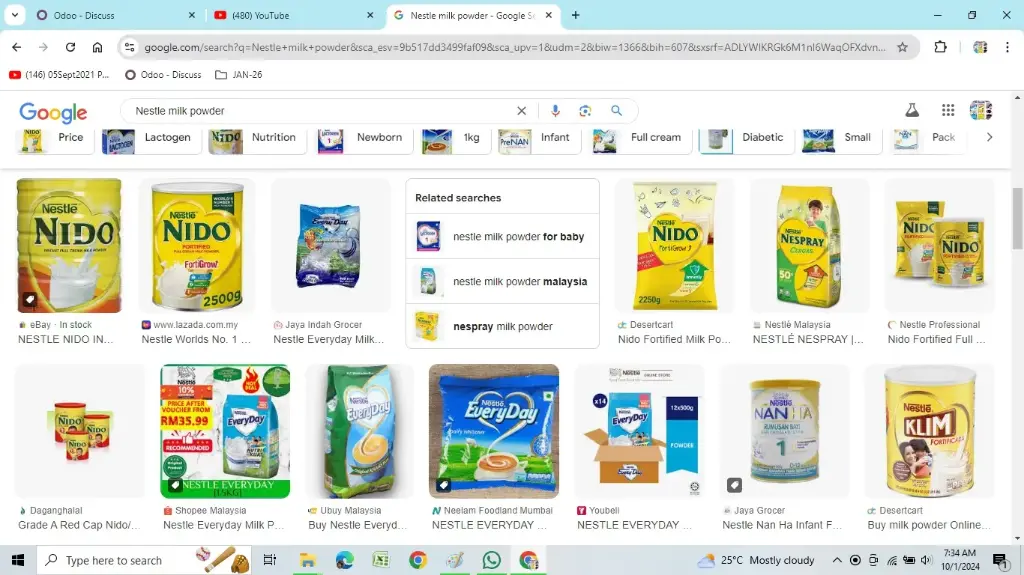The image size is (1024, 575).
Task: Open the 'Buy Nestle Everyd...' Ubuy result title
Action: [x=357, y=525]
